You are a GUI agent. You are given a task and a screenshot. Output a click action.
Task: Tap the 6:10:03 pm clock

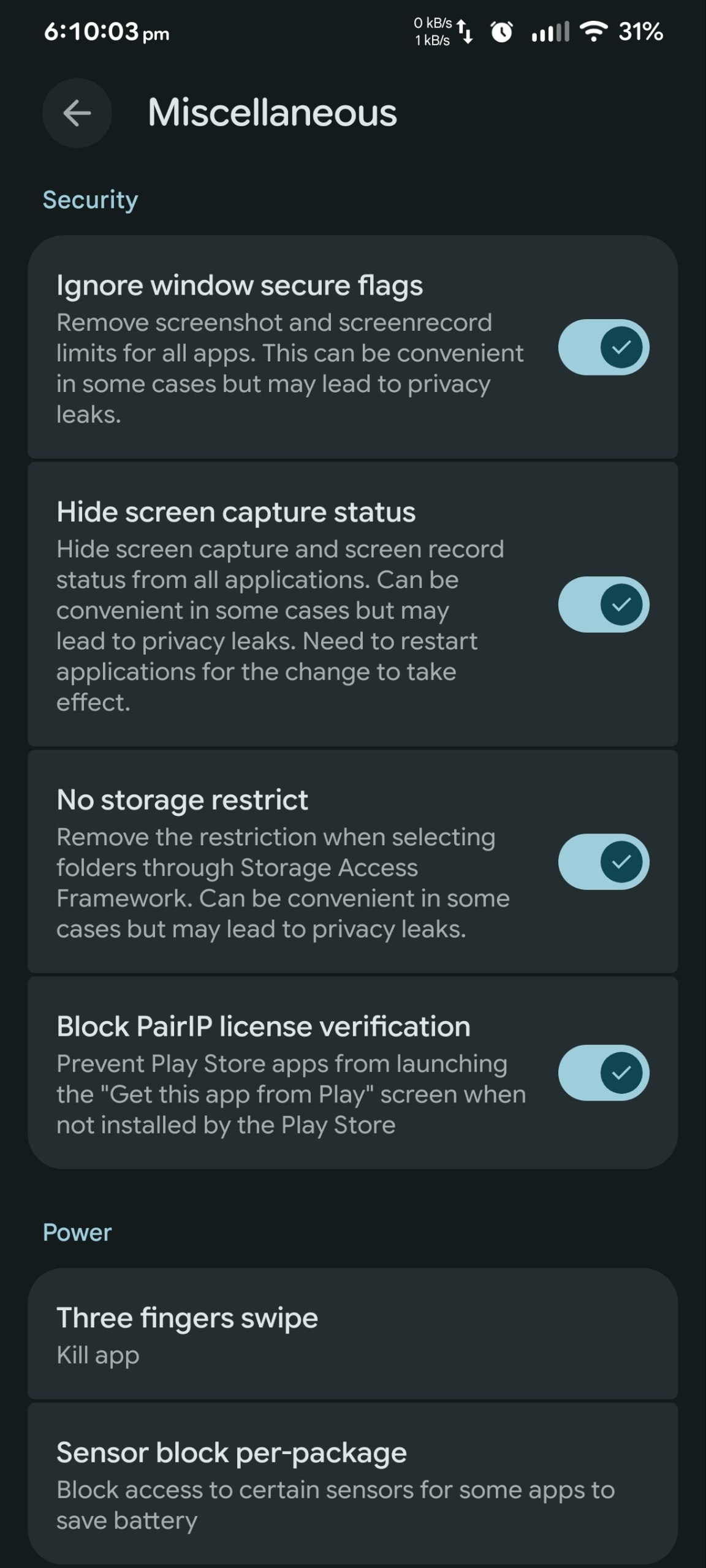pos(107,32)
